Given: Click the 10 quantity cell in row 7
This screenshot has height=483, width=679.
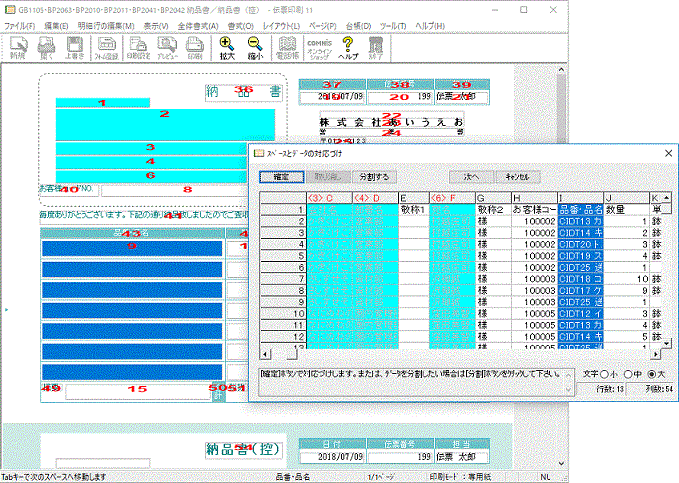Looking at the screenshot, I should [x=626, y=279].
